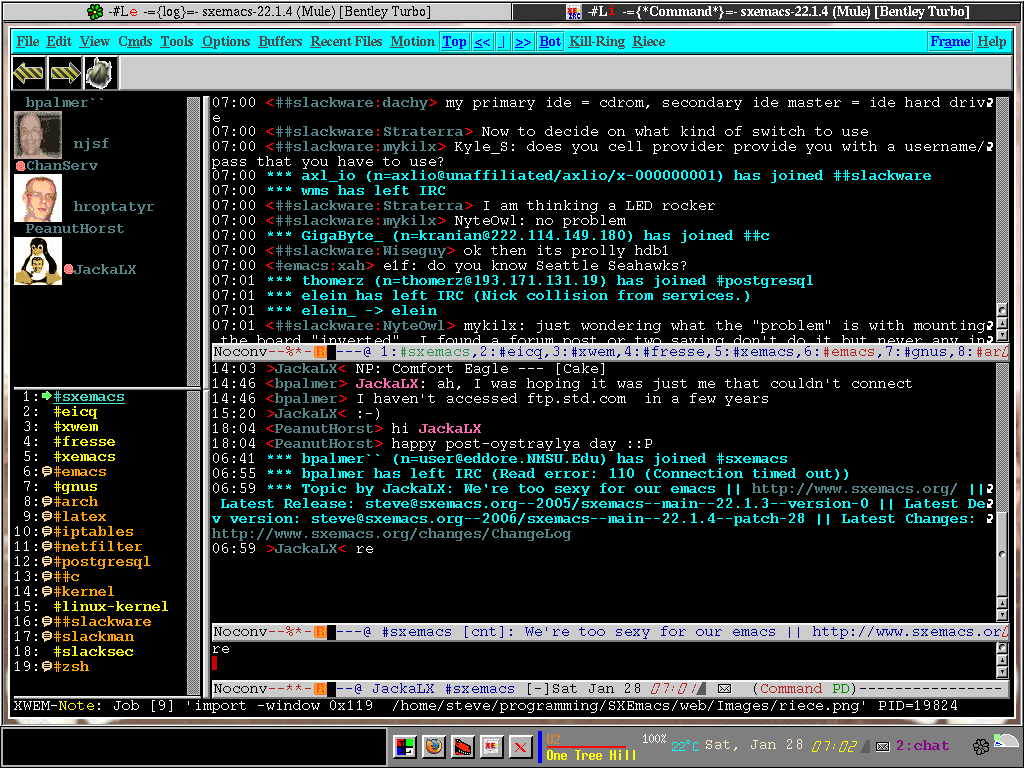Click the Frame button
Viewport: 1024px width, 768px height.
pyautogui.click(x=950, y=42)
